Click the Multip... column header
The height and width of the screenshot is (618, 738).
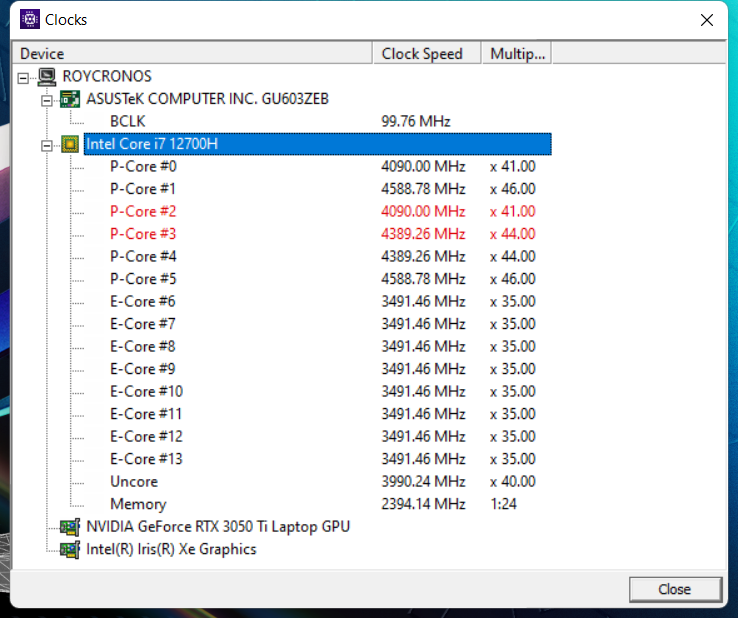517,53
